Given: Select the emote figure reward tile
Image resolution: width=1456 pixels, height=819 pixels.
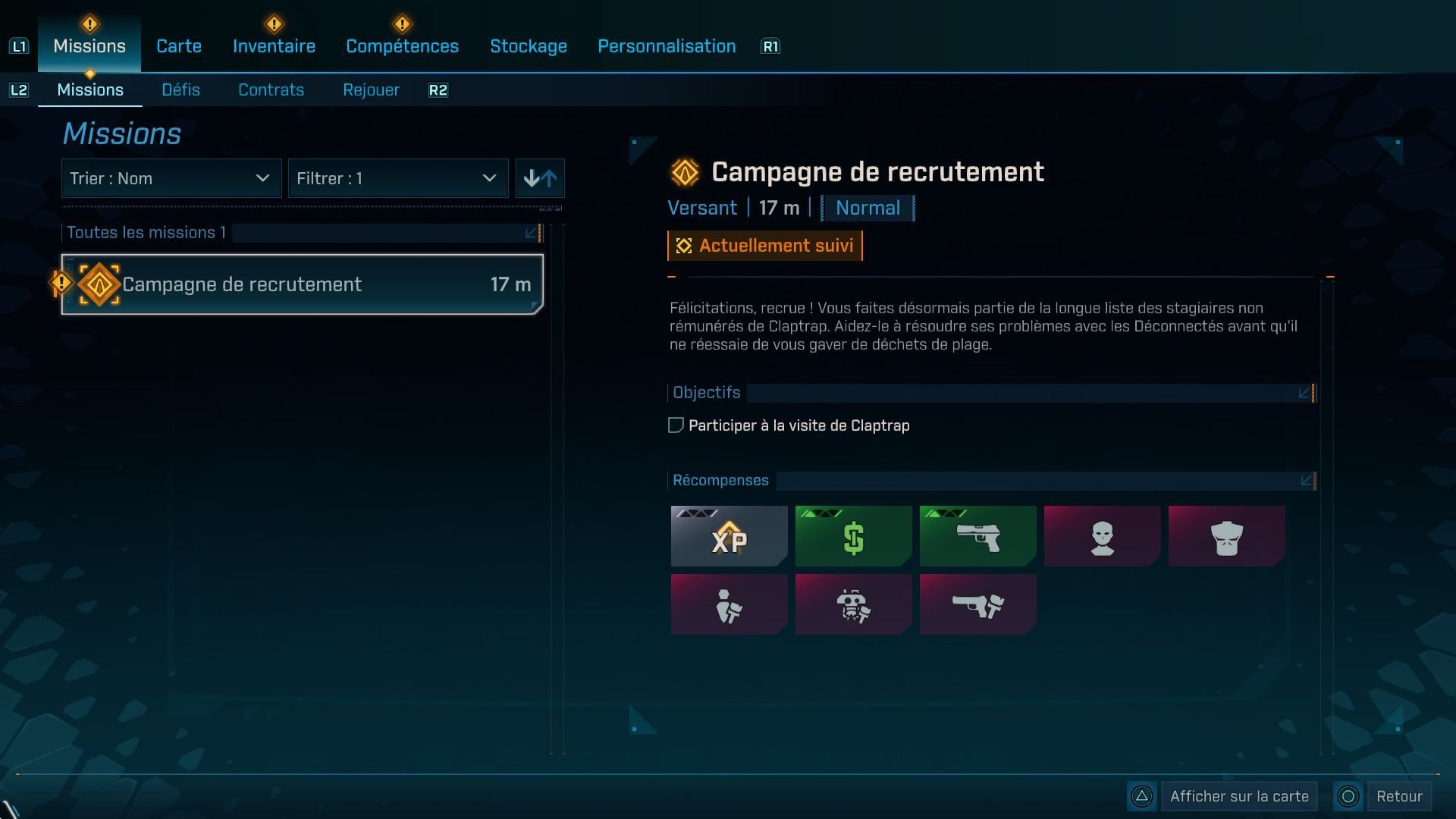Looking at the screenshot, I should [729, 604].
